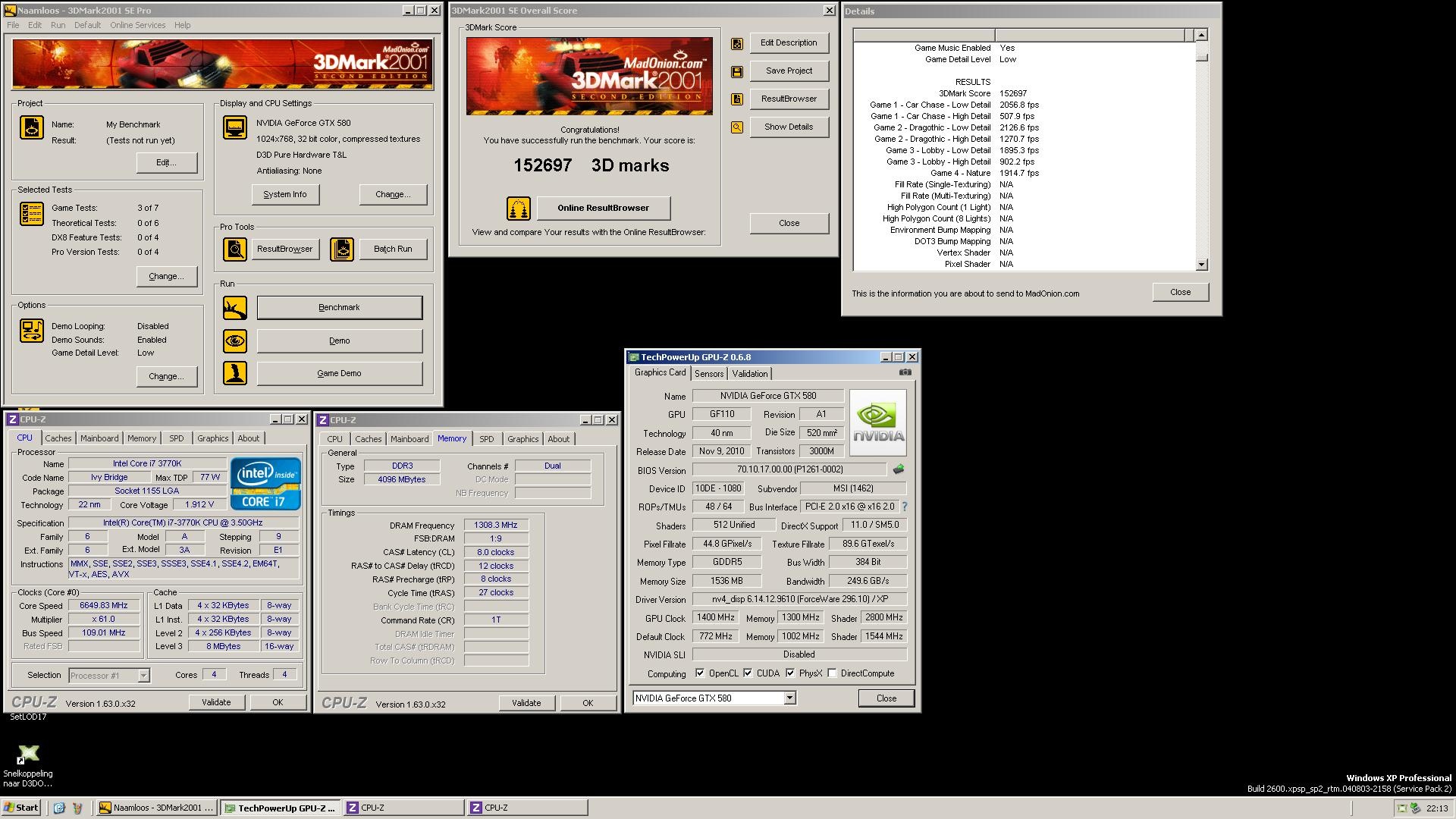Click the System Info button
This screenshot has height=819, width=1456.
285,195
